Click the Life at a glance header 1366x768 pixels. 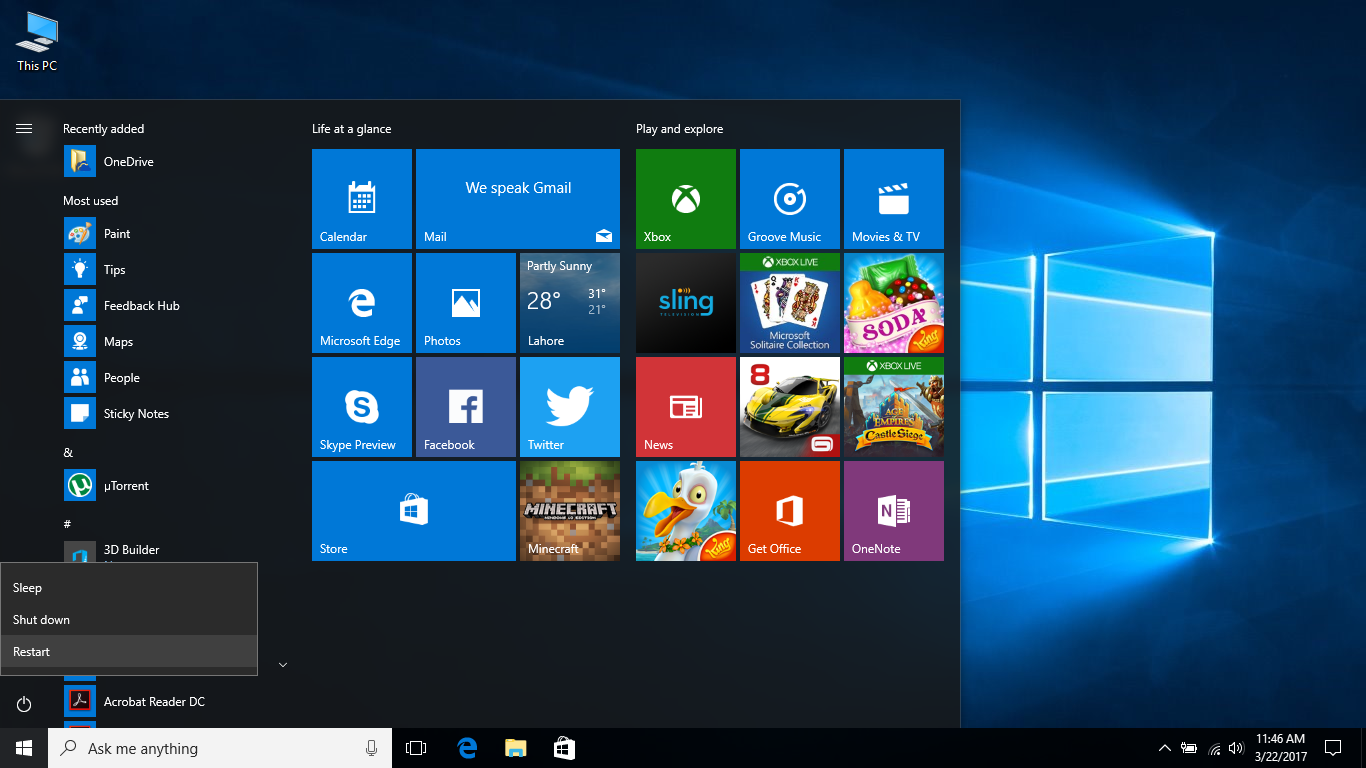(x=351, y=129)
